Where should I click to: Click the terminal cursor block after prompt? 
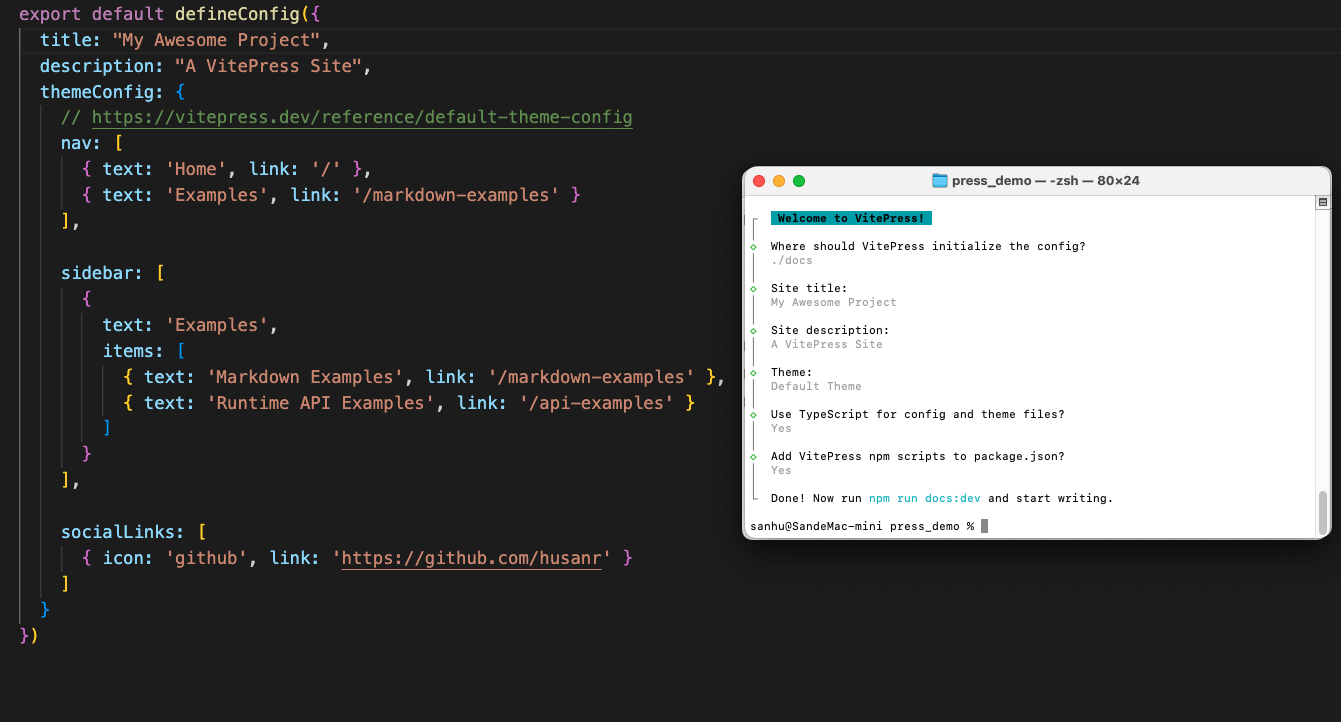tap(985, 526)
